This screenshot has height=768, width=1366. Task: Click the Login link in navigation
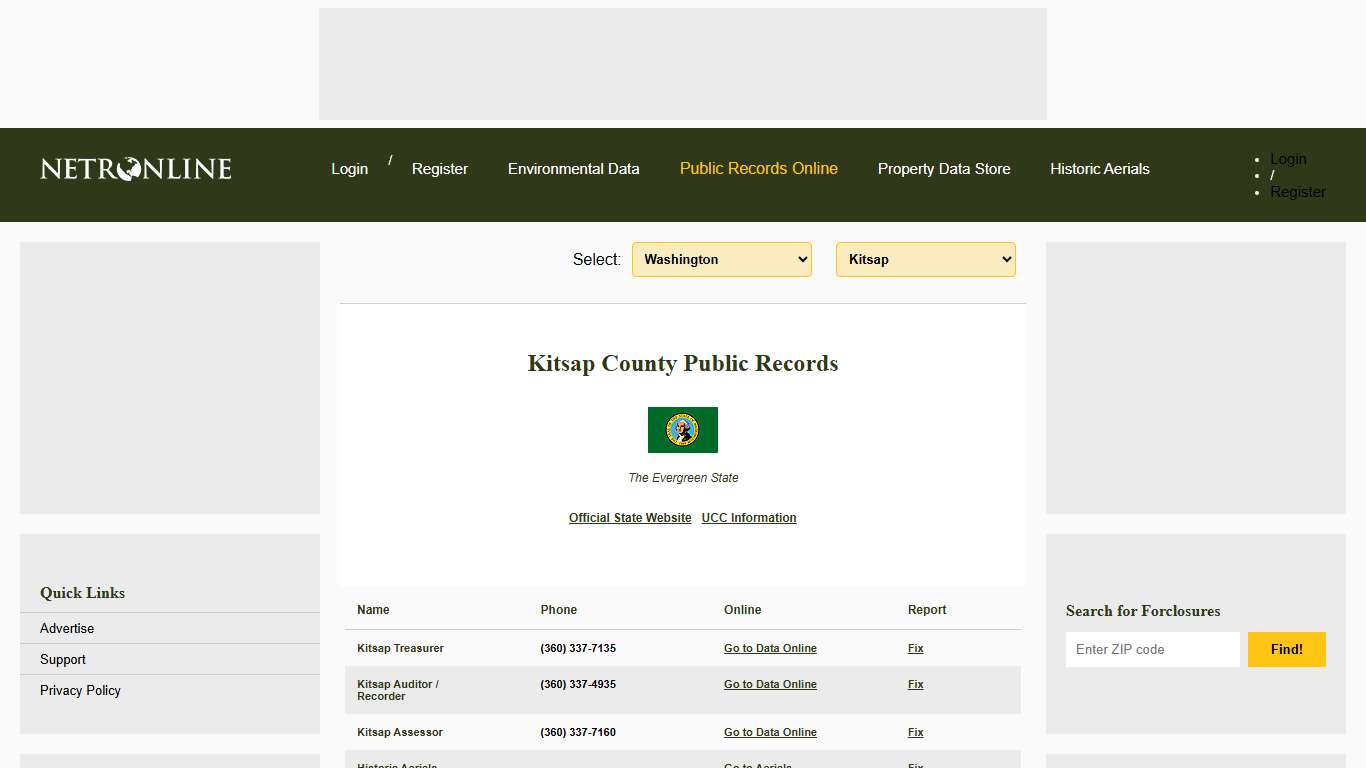[349, 169]
